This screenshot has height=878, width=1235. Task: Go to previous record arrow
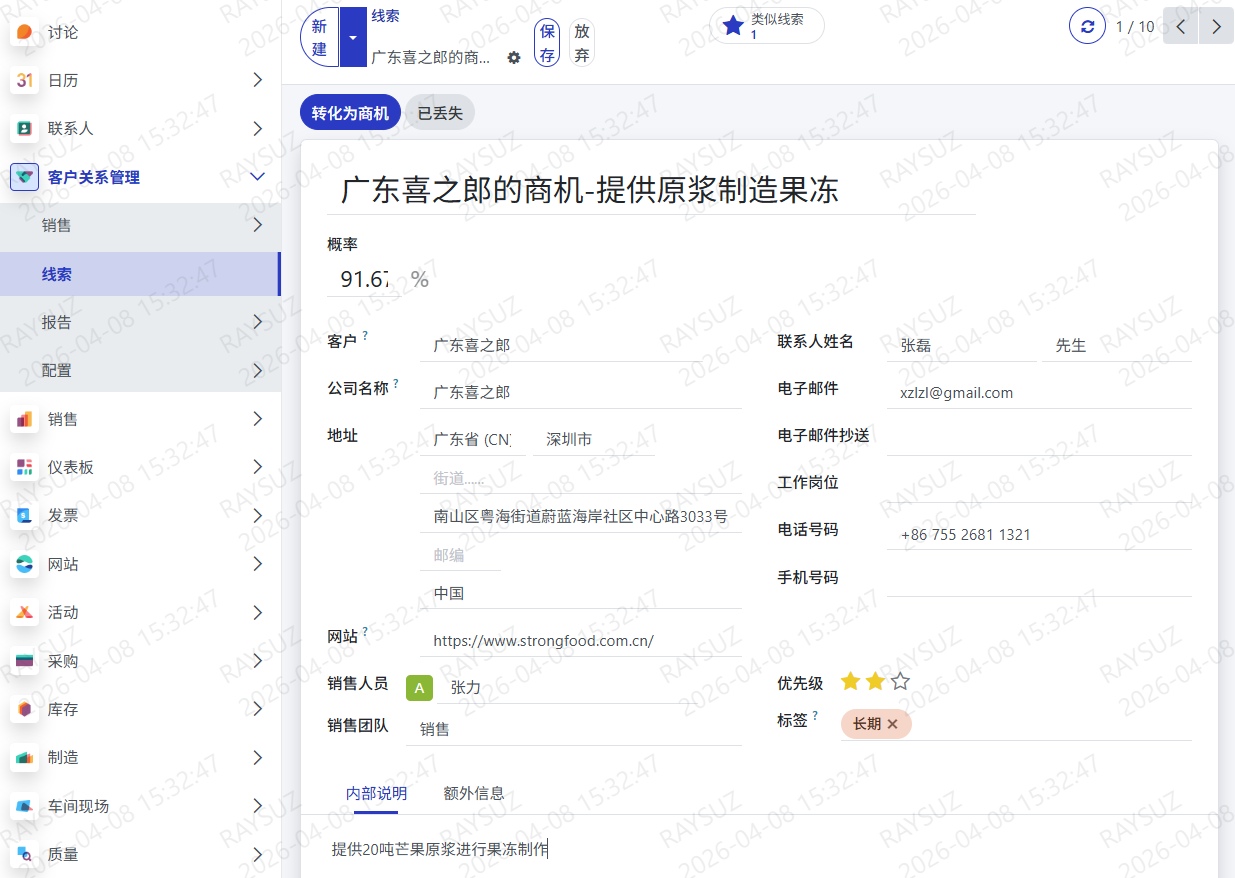1181,26
